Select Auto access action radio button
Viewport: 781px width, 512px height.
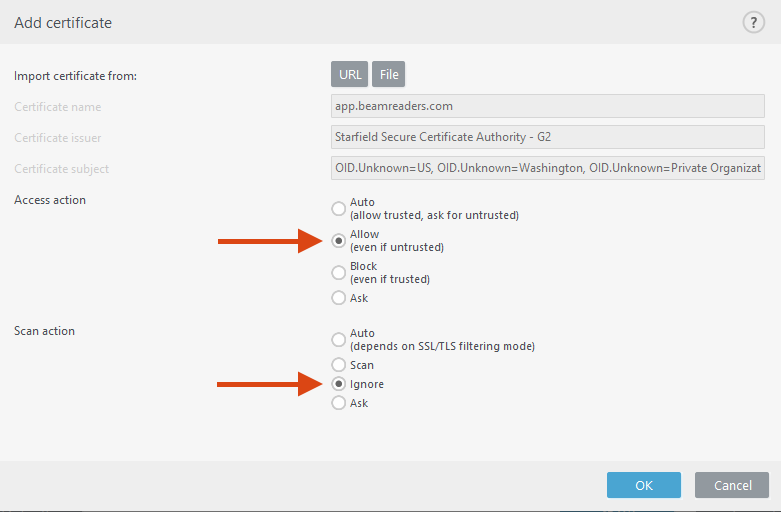pyautogui.click(x=339, y=209)
